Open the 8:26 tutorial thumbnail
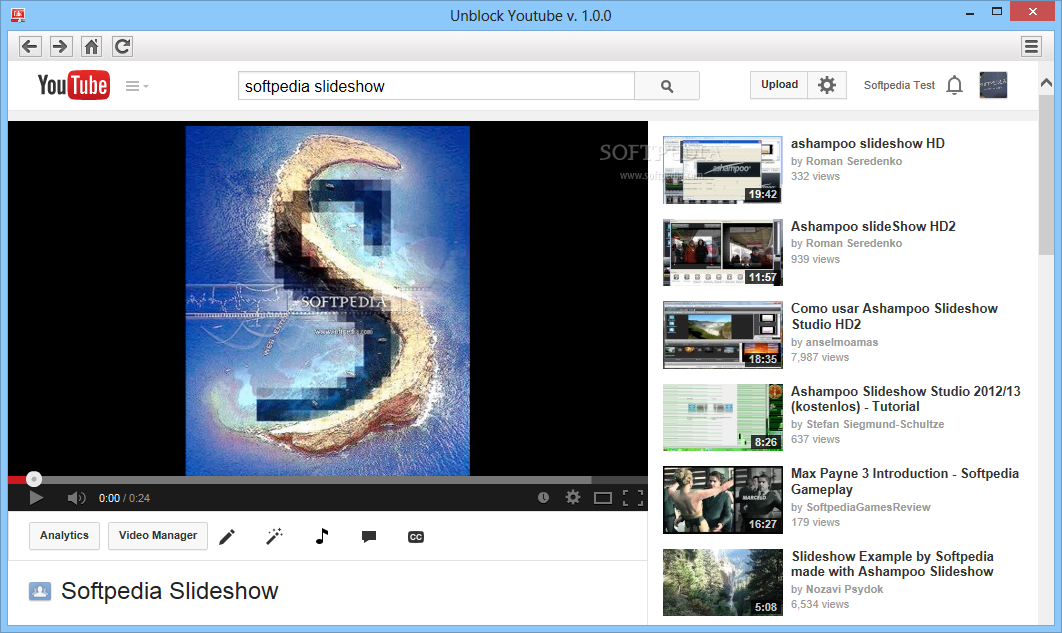This screenshot has height=633, width=1062. (x=723, y=418)
